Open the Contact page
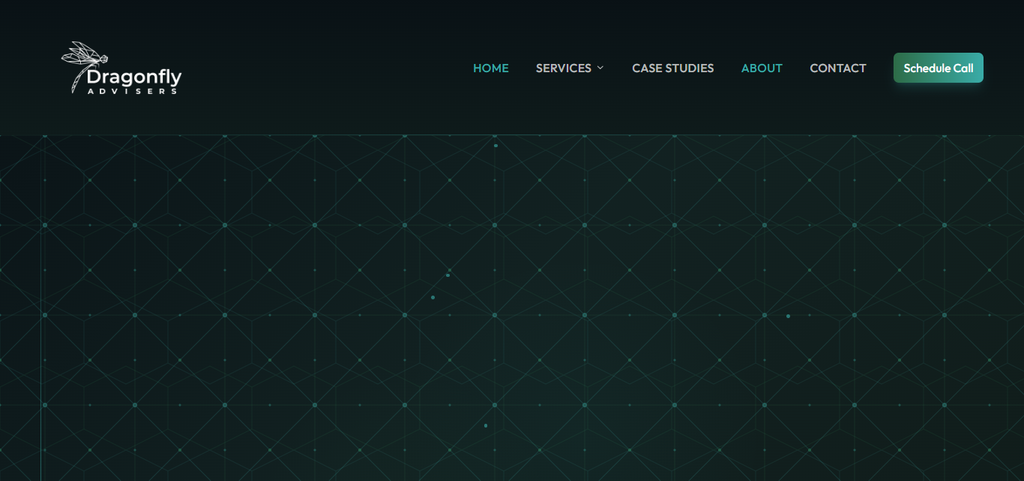 tap(838, 68)
